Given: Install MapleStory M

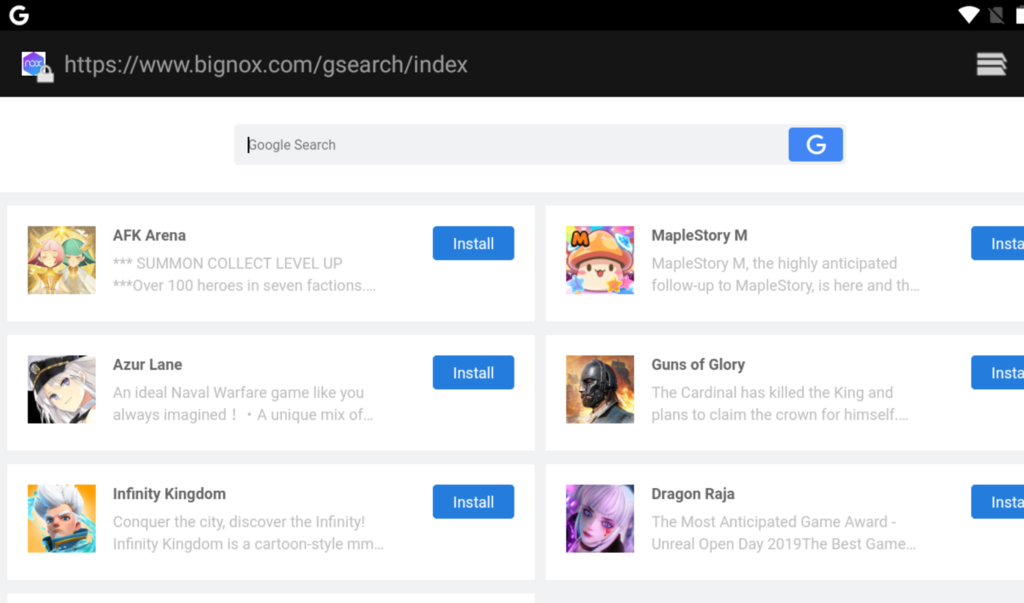Looking at the screenshot, I should pyautogui.click(x=997, y=243).
